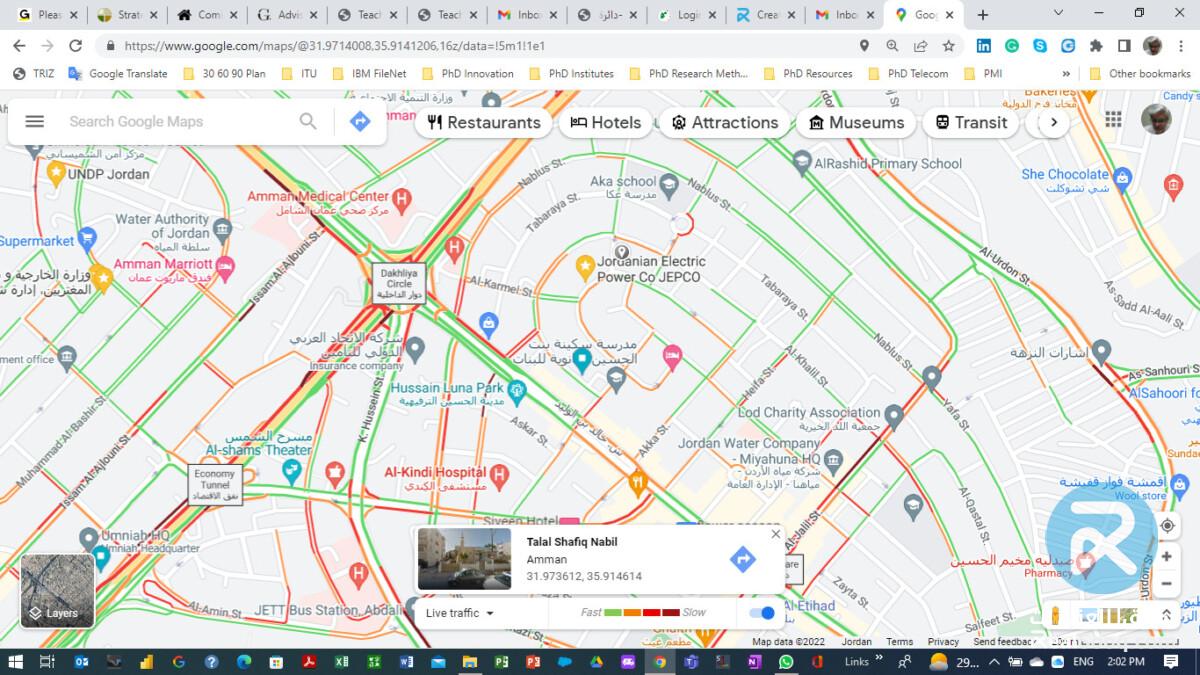Open the Chrome extensions puzzle menu
This screenshot has width=1200, height=675.
coord(1096,46)
